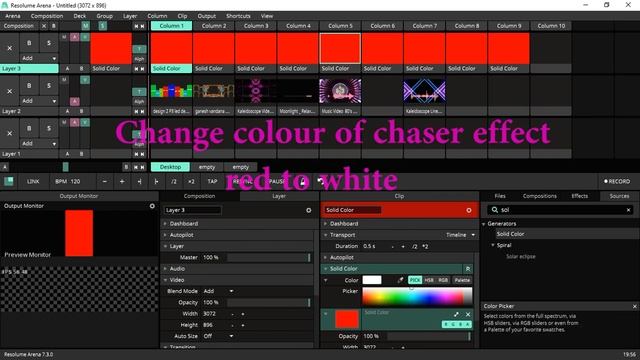Open Blend Mode dropdown in Video section
The image size is (640, 360).
click(x=219, y=291)
